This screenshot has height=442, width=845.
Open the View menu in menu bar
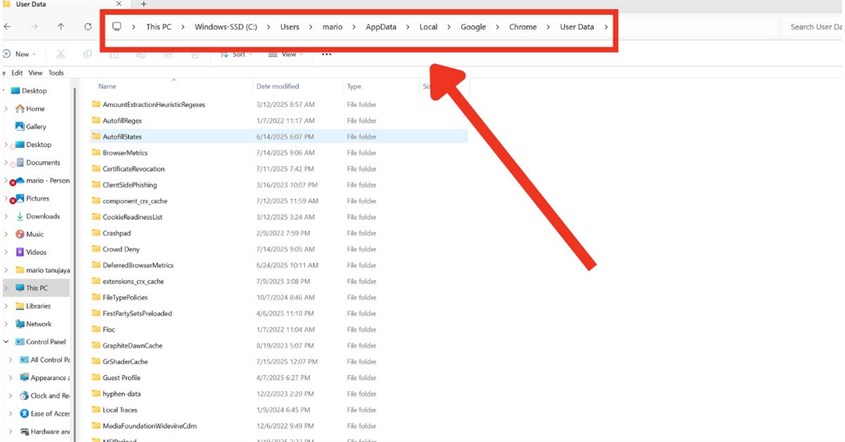(x=35, y=73)
